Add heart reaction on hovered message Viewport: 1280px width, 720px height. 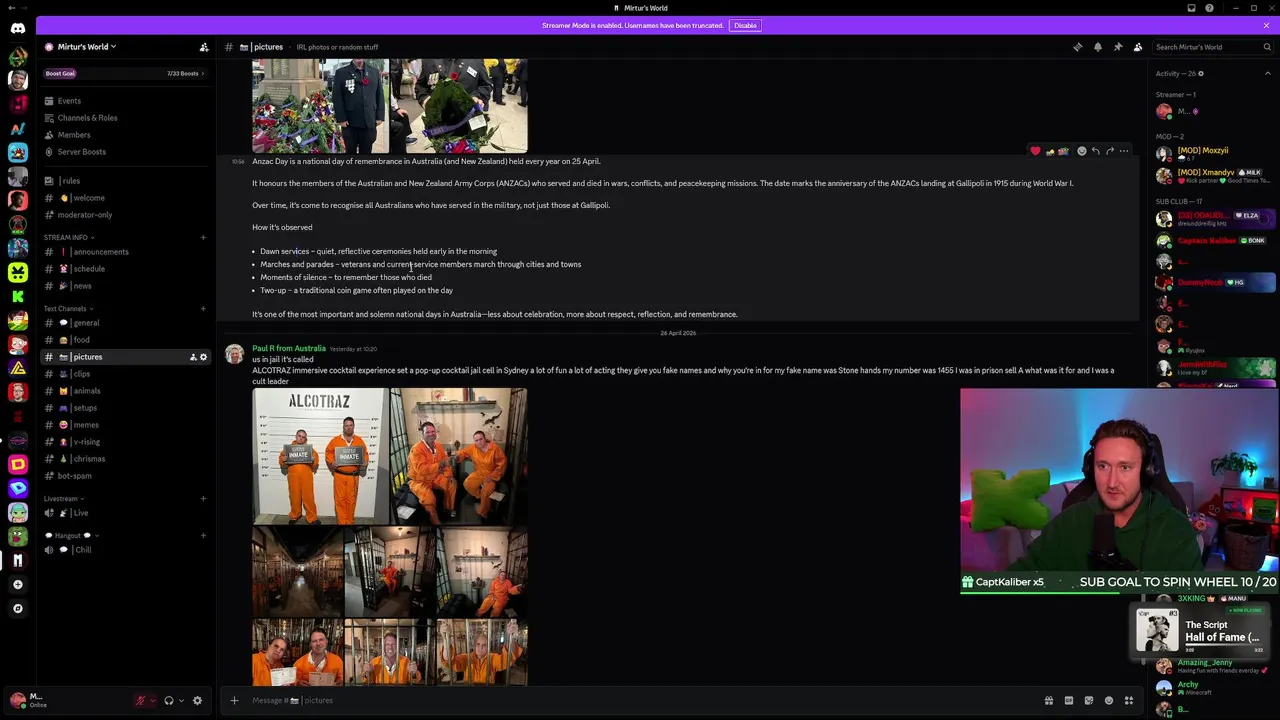tap(1035, 151)
